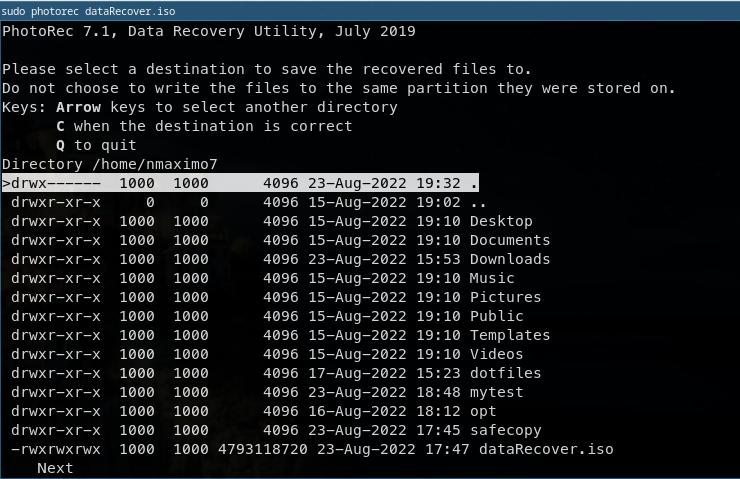
Task: Select the Pictures directory row
Action: click(x=504, y=297)
